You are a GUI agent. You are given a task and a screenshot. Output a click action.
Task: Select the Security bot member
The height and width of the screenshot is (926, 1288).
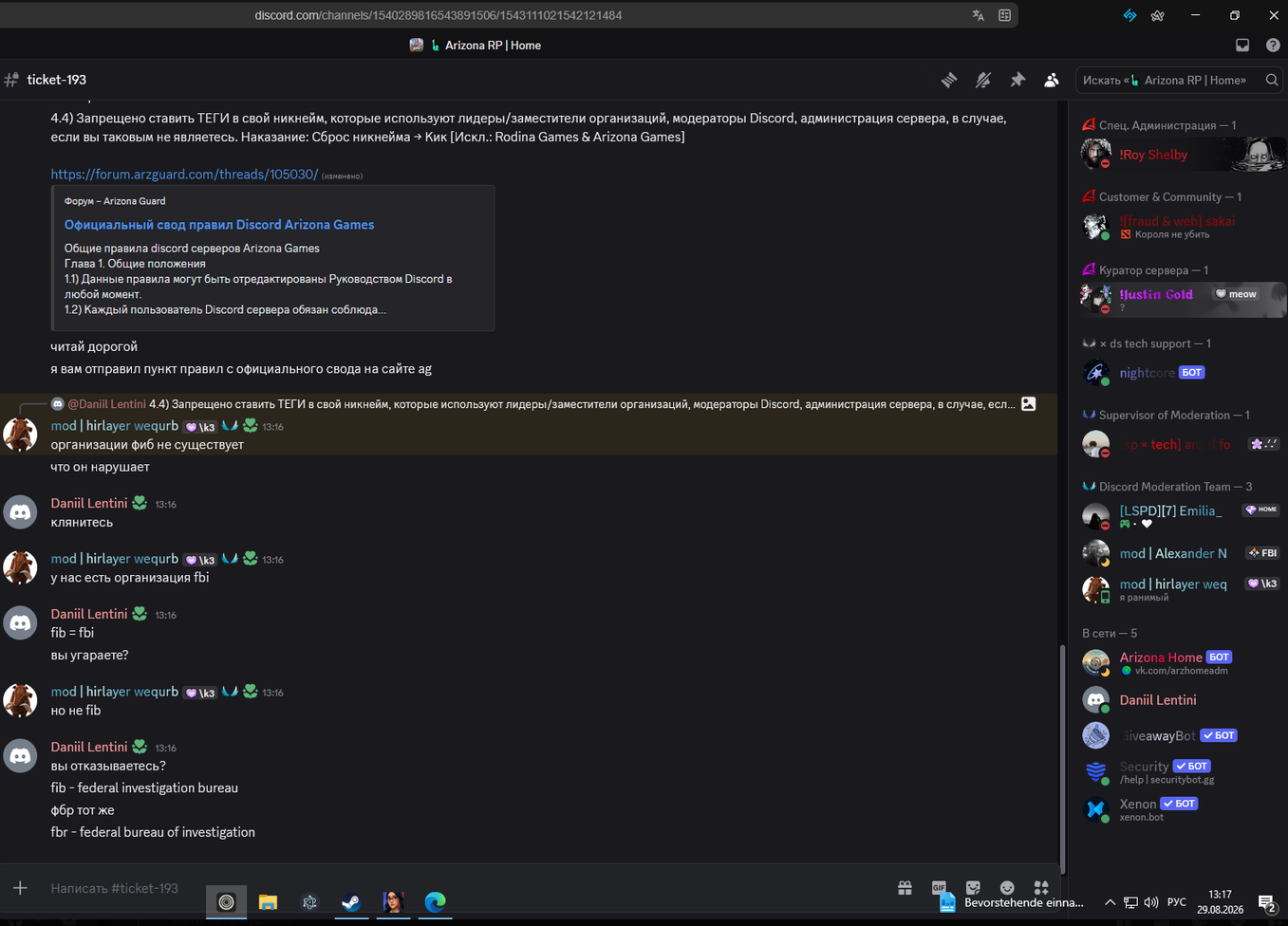point(1183,772)
